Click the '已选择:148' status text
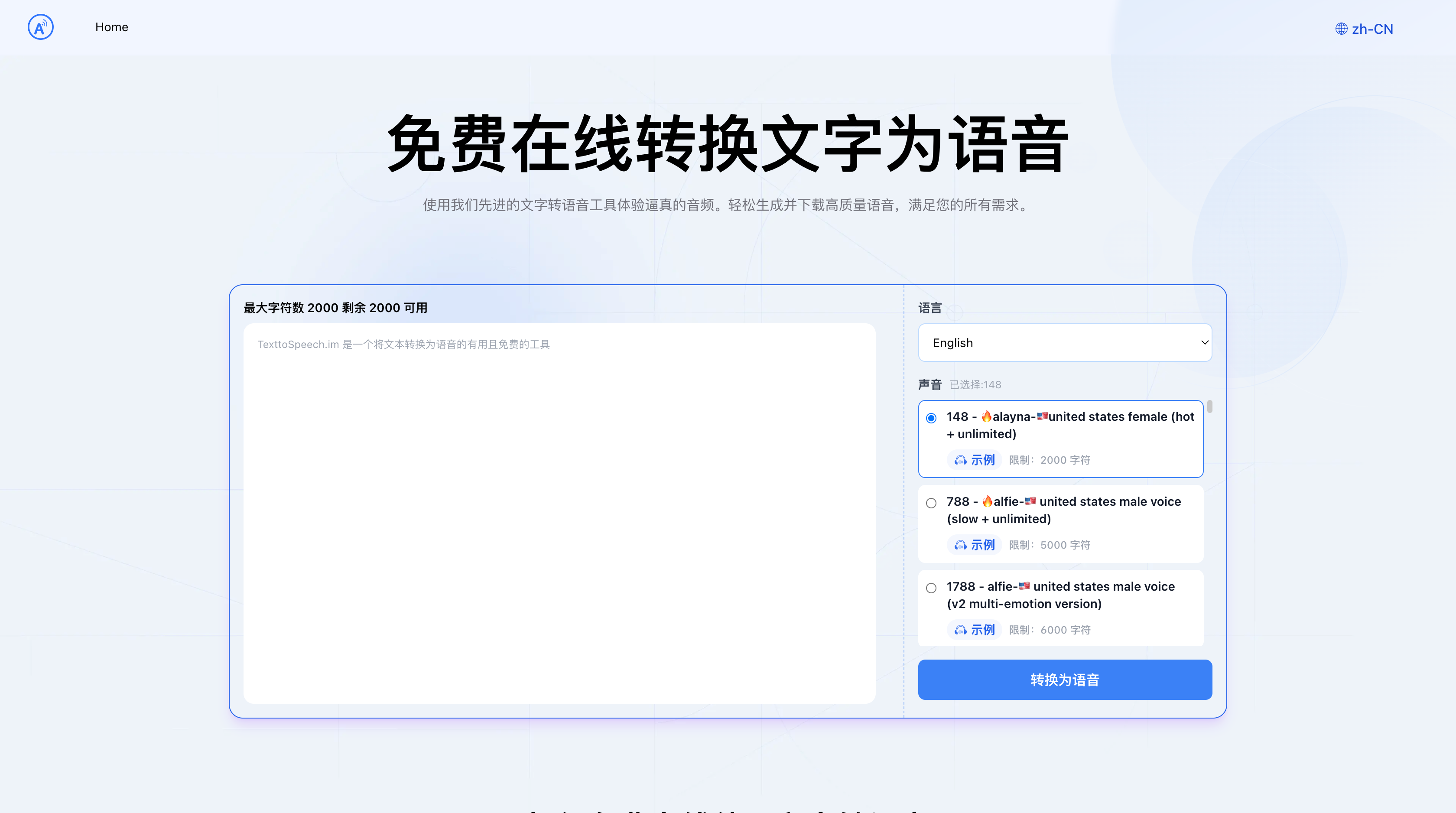The image size is (1456, 813). (975, 384)
